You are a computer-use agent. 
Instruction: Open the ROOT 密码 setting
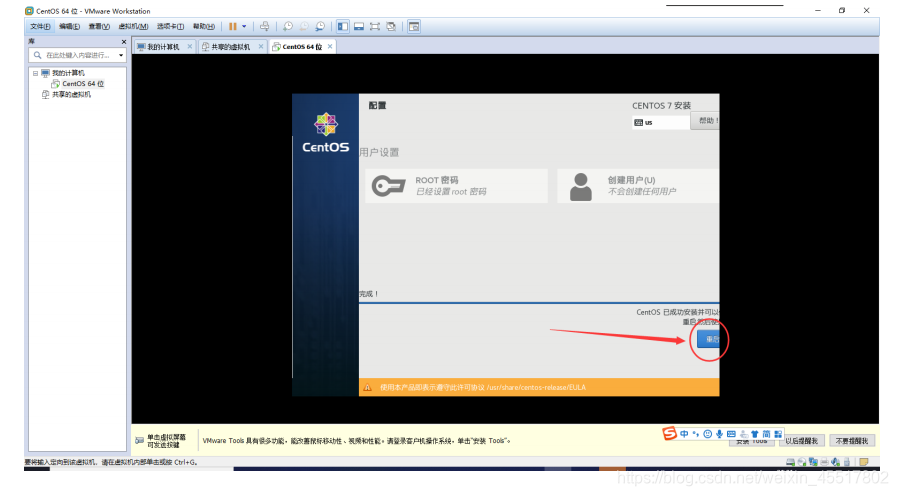tap(456, 186)
